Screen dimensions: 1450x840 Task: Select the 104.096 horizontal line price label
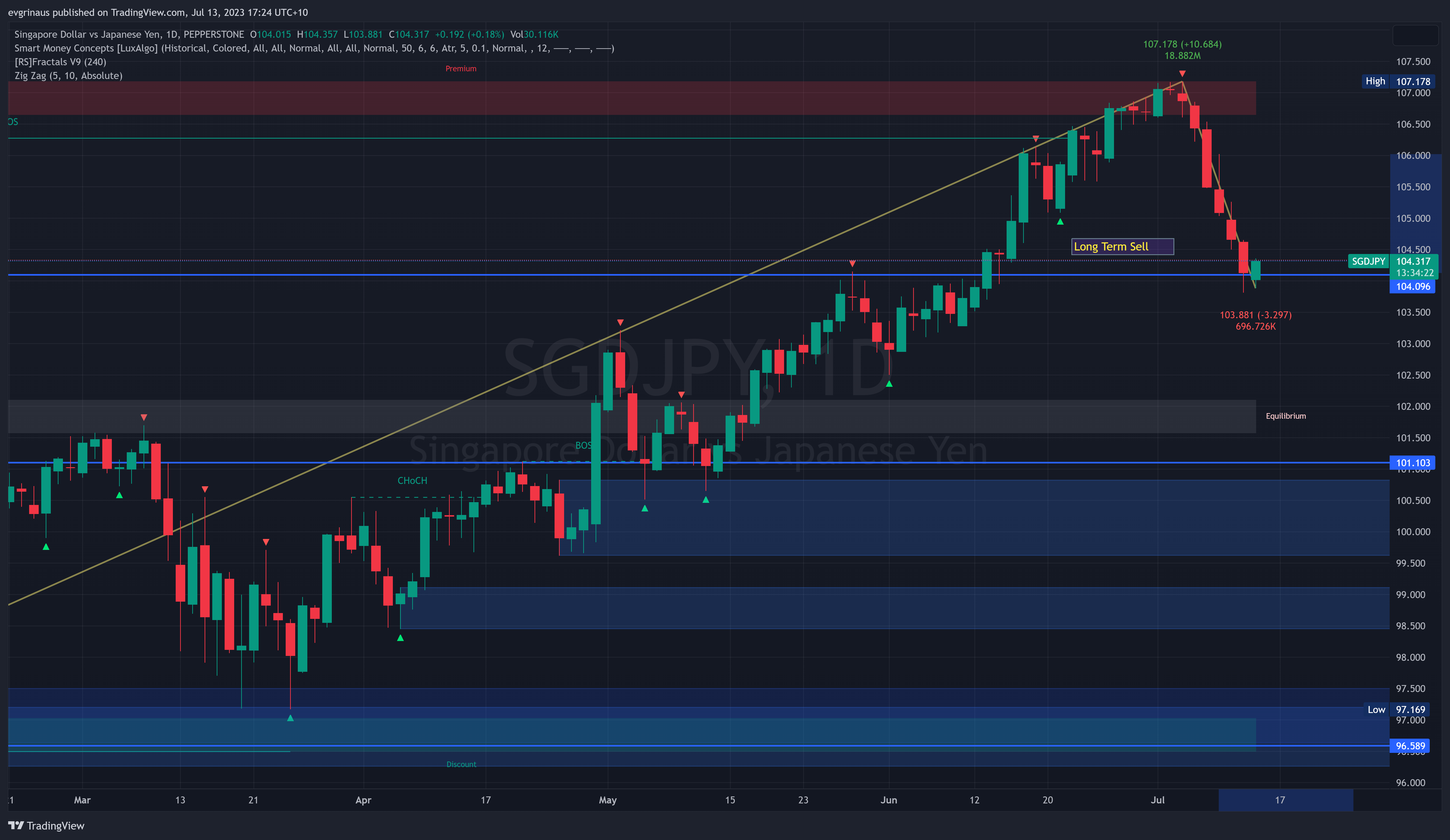(x=1412, y=287)
